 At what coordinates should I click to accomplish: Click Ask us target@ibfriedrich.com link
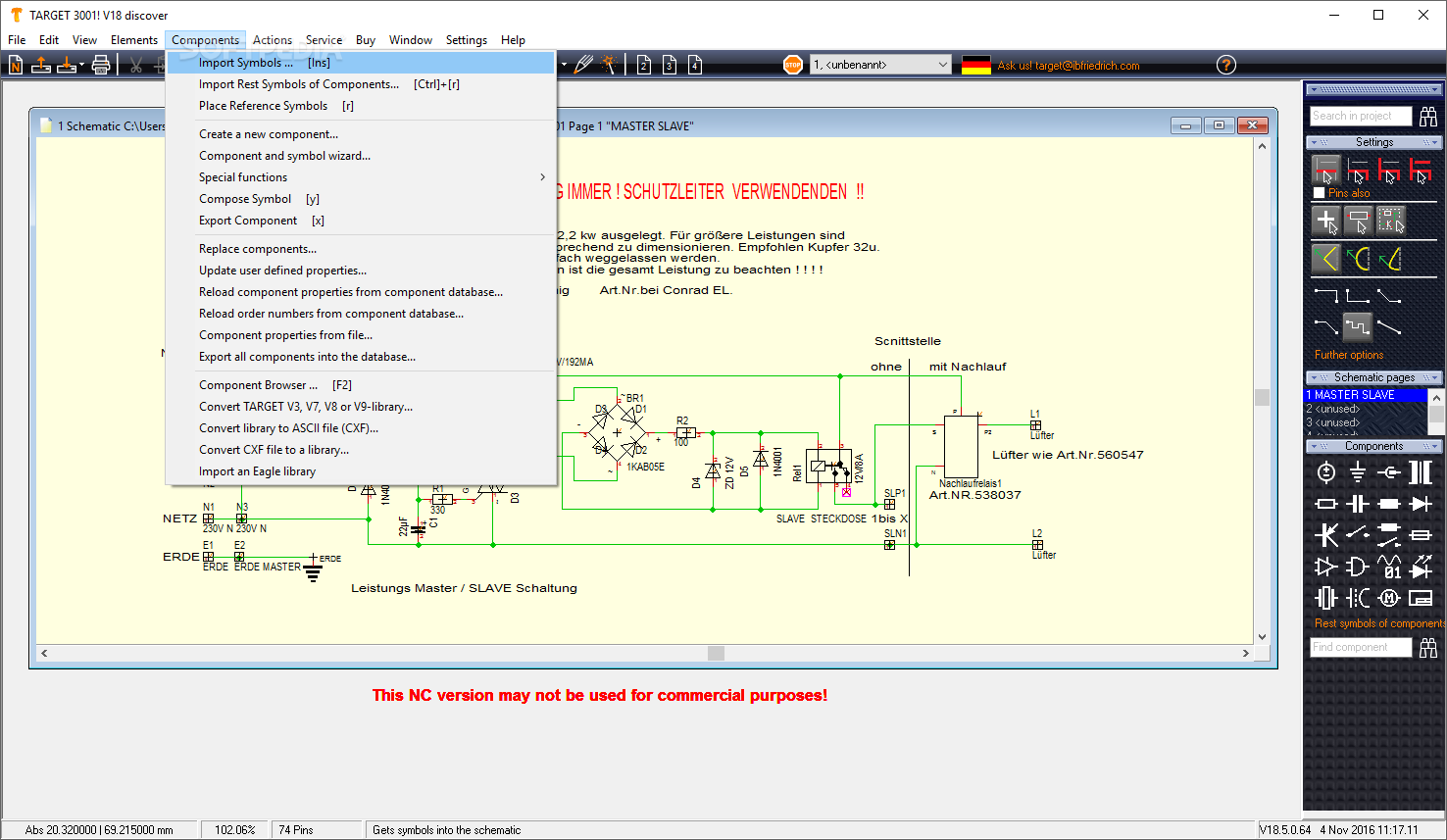click(1069, 66)
